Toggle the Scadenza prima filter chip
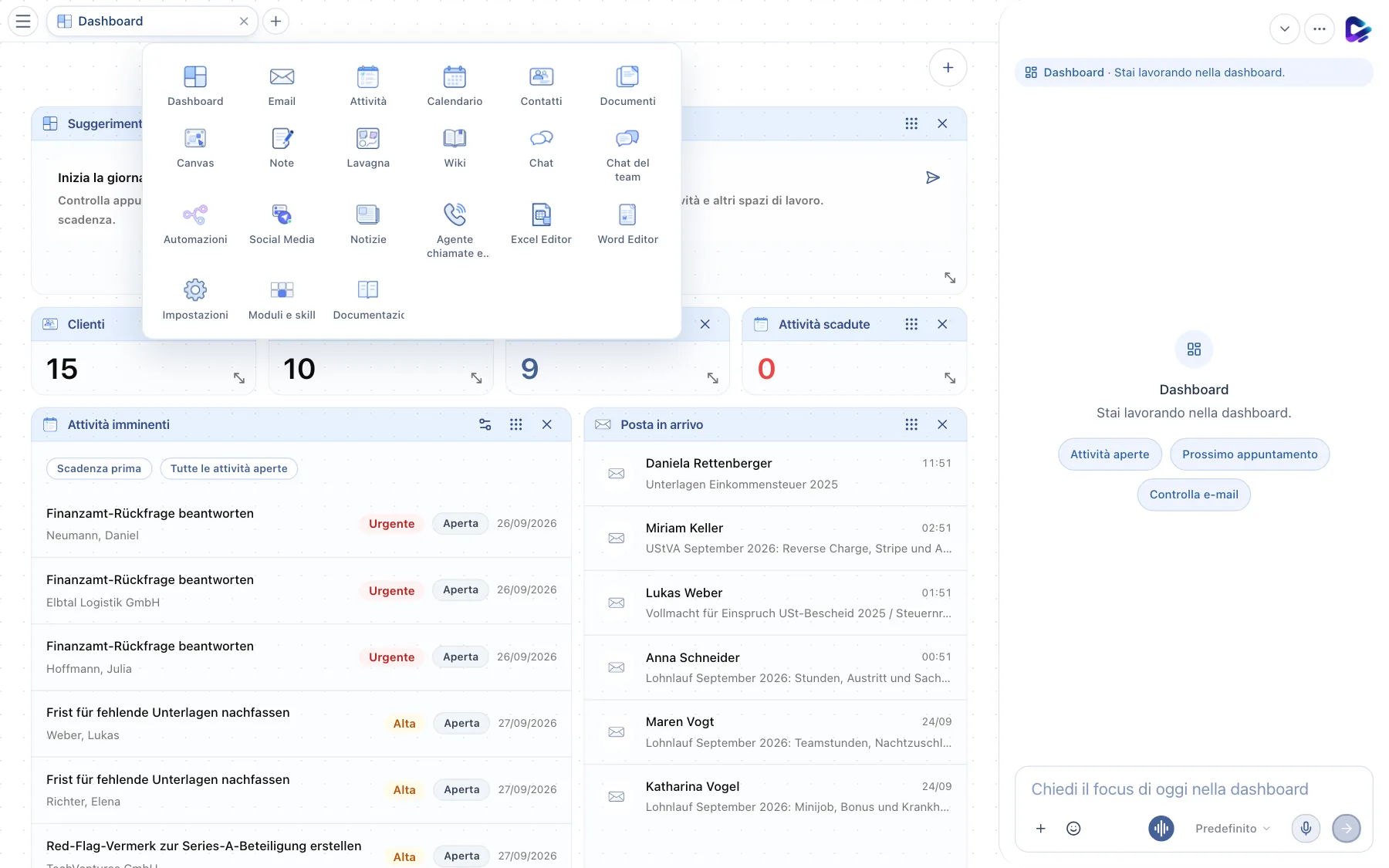Image resolution: width=1389 pixels, height=868 pixels. [99, 468]
